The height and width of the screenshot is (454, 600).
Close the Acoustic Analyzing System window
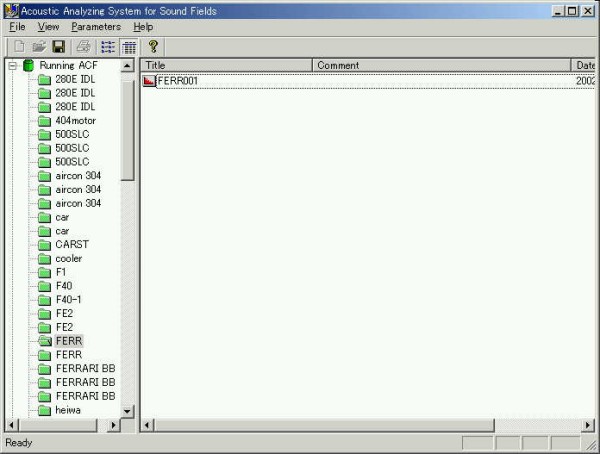588,11
